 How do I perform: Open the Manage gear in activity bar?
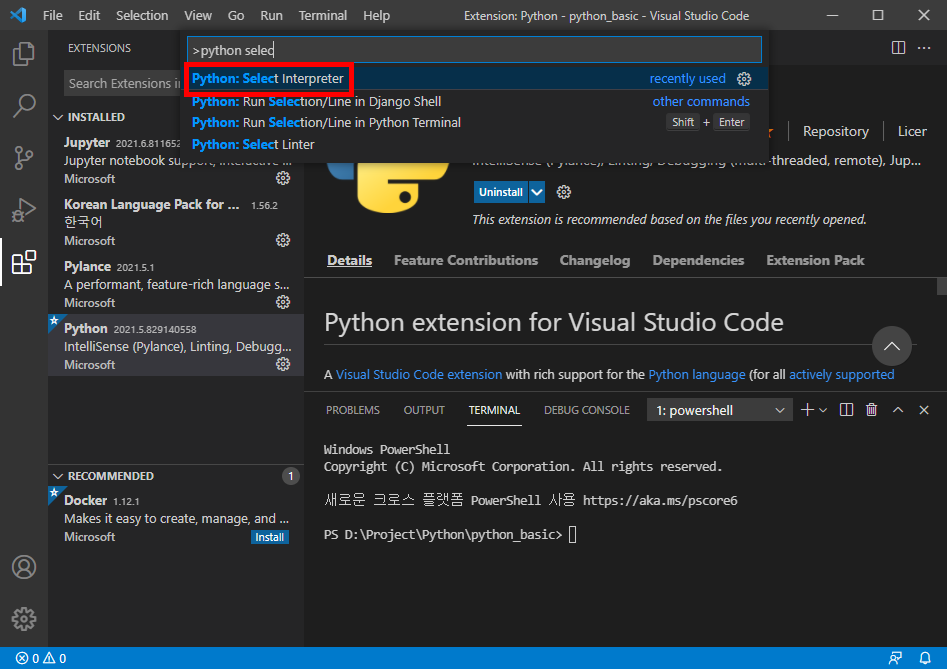pos(24,619)
